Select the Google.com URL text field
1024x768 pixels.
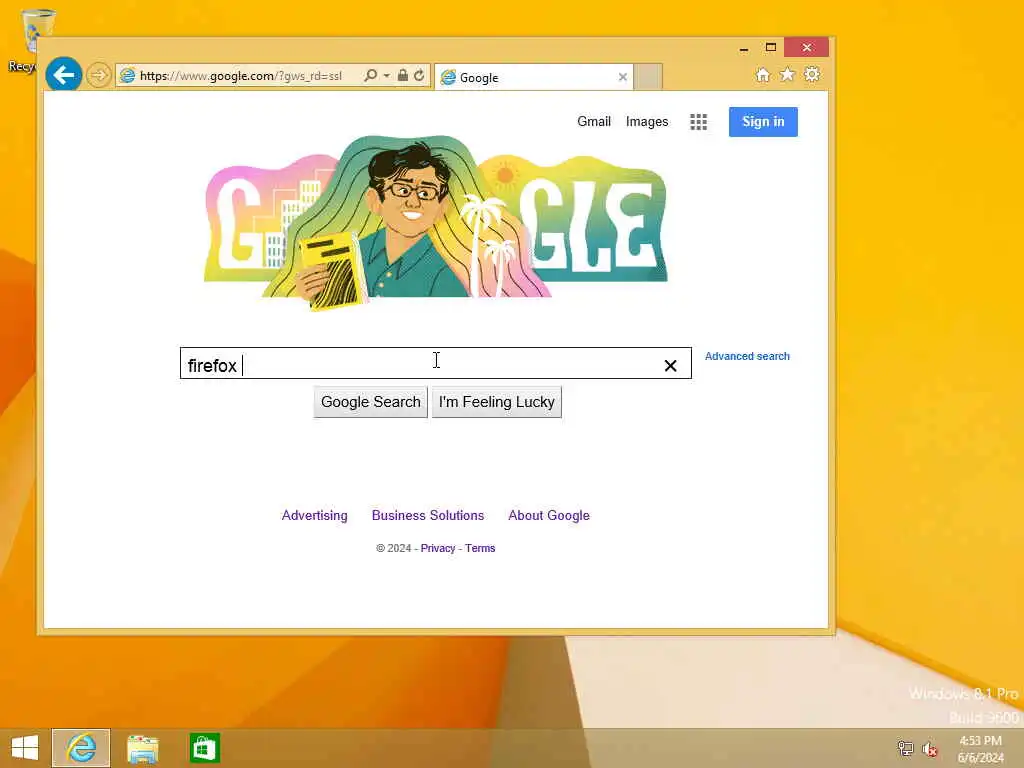pyautogui.click(x=241, y=76)
